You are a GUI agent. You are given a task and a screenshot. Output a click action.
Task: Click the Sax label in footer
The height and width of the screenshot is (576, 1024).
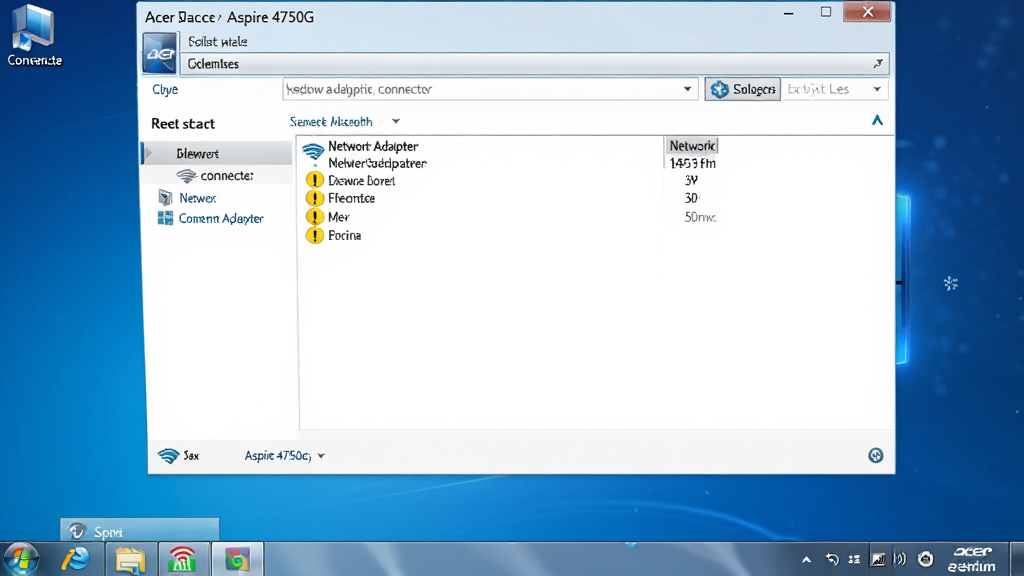point(191,456)
